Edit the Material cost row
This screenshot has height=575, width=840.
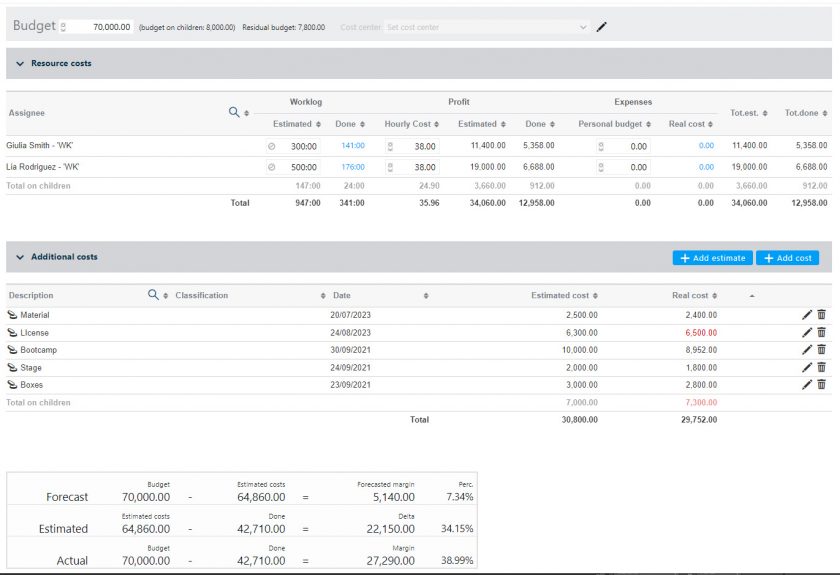pyautogui.click(x=807, y=315)
